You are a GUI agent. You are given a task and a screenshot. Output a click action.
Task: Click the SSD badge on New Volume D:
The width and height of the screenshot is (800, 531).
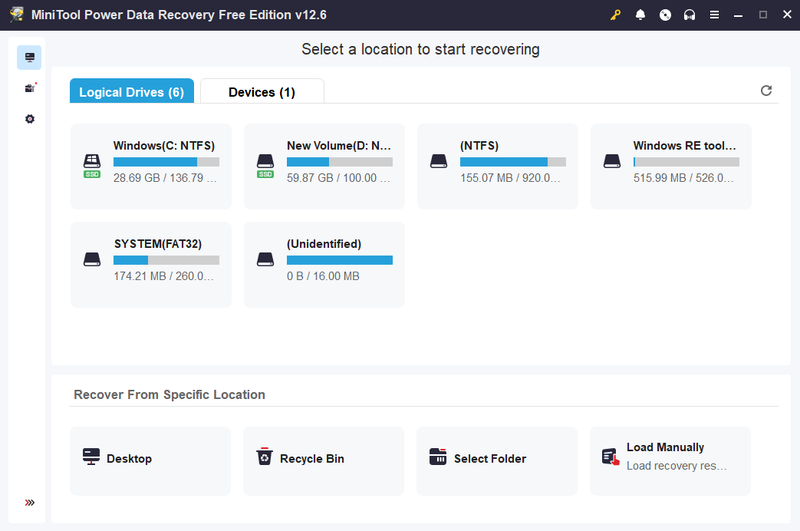point(265,174)
